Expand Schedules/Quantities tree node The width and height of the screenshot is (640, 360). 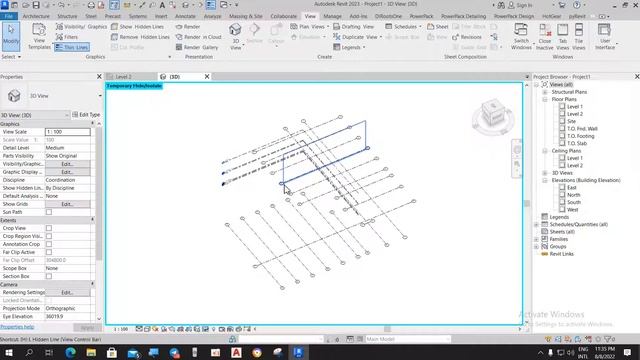pyautogui.click(x=537, y=224)
